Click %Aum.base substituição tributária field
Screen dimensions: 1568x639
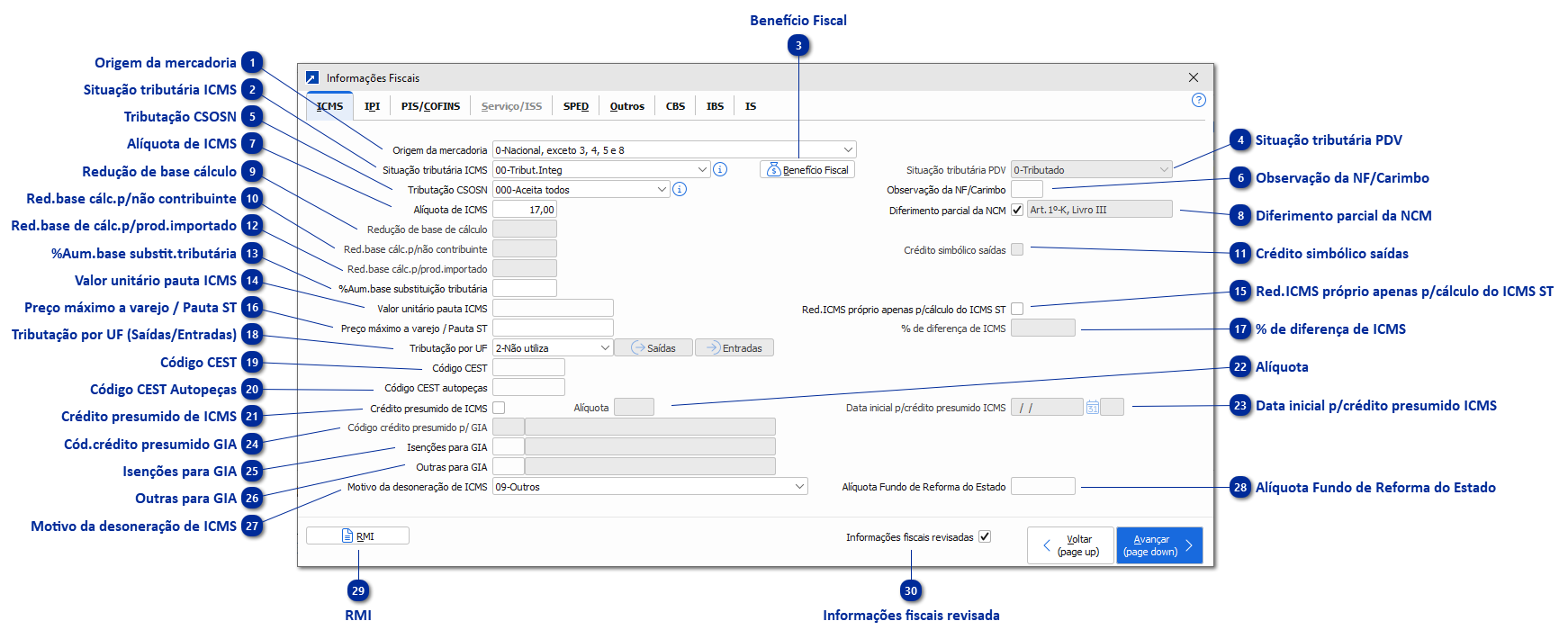[x=525, y=288]
